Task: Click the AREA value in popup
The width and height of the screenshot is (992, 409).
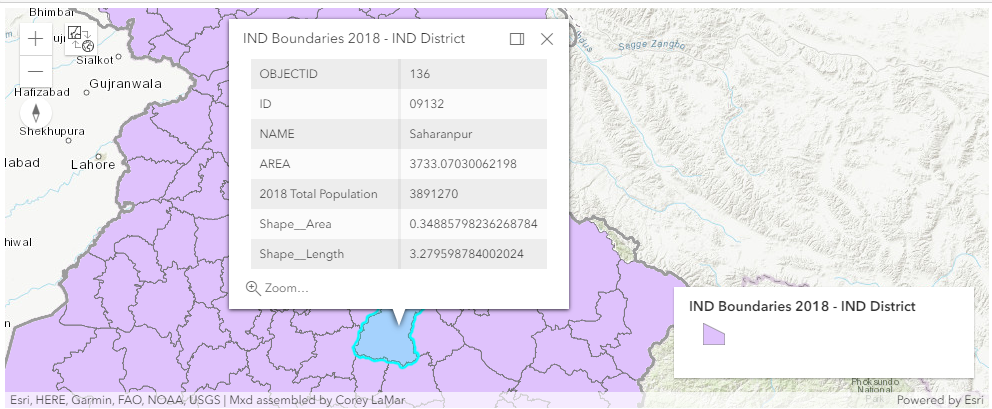Action: tap(463, 164)
